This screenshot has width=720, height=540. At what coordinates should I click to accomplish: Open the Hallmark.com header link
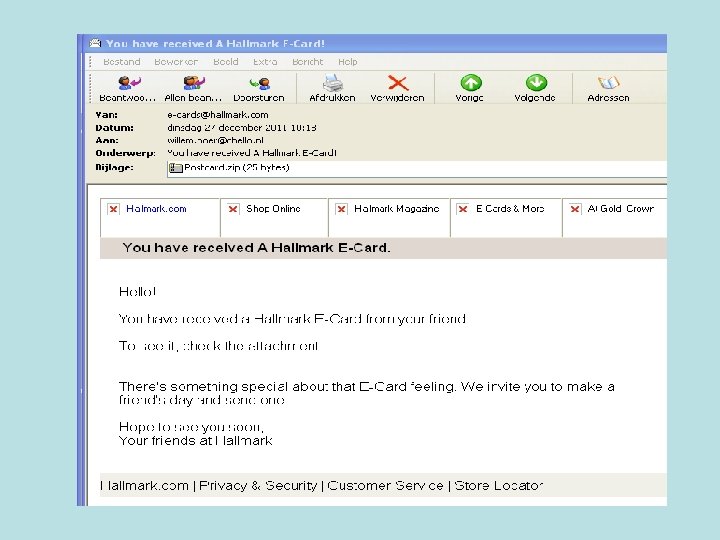tap(156, 209)
